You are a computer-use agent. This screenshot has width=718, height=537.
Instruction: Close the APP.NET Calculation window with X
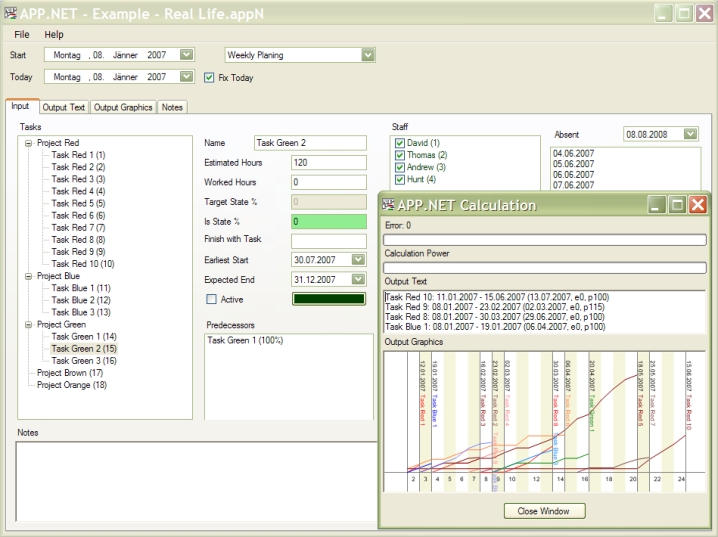[x=697, y=204]
